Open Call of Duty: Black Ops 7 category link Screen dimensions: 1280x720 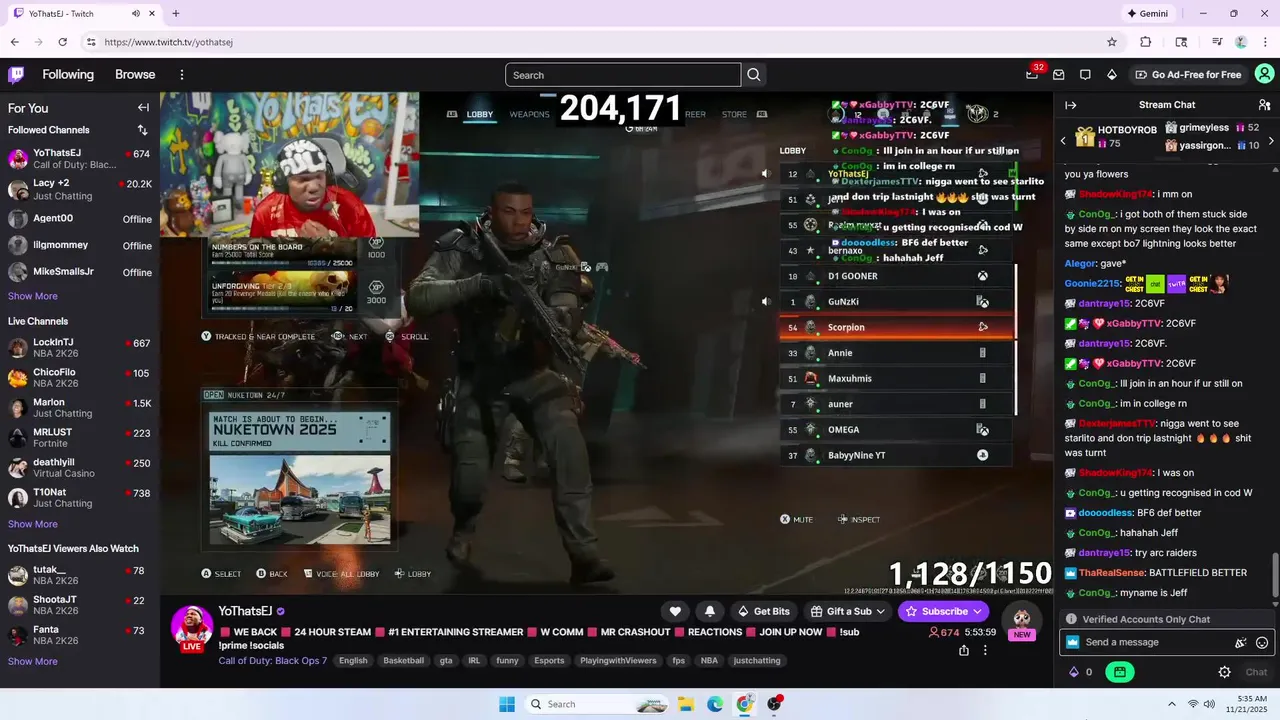(273, 661)
